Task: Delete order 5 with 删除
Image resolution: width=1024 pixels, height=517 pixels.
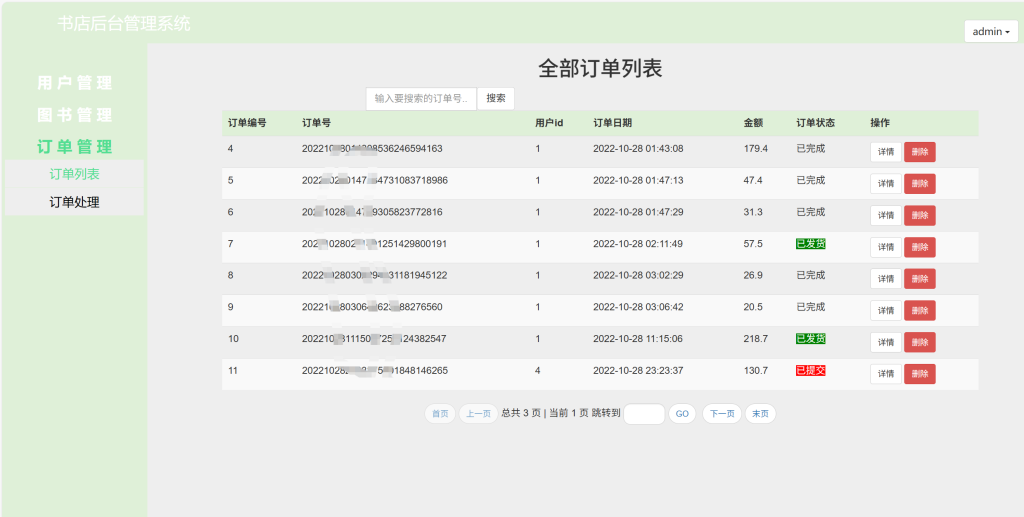Action: point(920,183)
